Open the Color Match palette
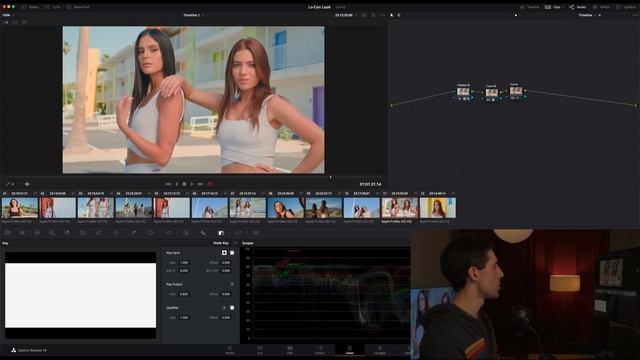Viewport: 640px width, 360px height. pos(22,233)
